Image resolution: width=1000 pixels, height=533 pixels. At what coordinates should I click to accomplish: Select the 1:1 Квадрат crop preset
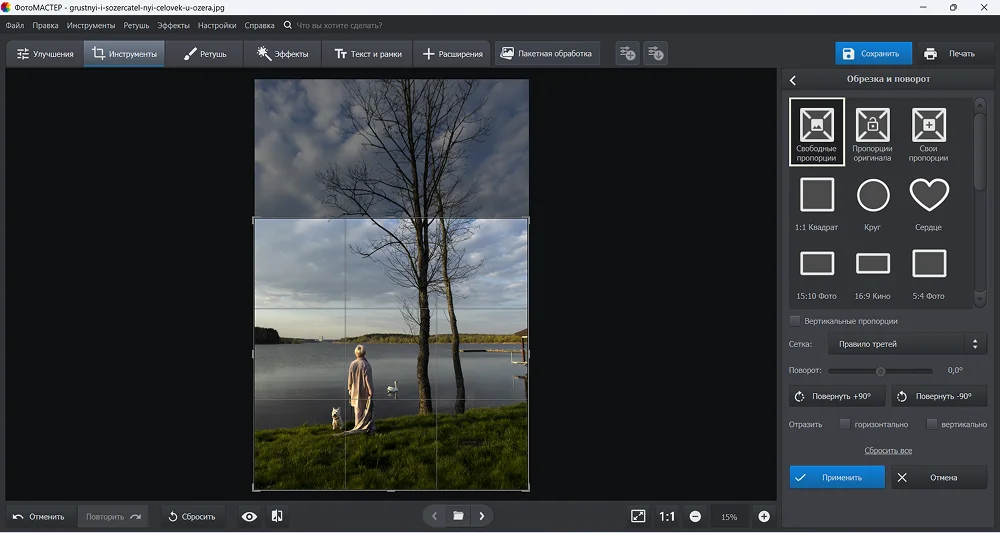tap(817, 195)
